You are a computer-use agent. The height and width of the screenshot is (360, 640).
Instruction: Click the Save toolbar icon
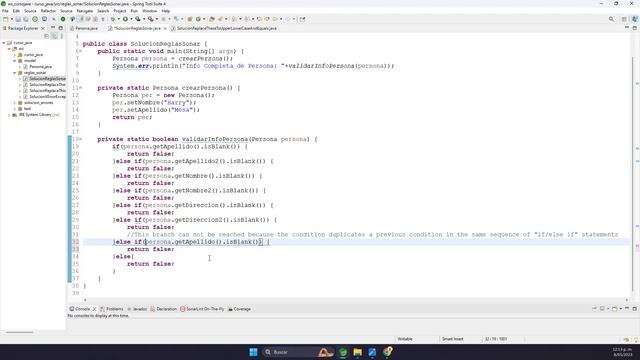click(18, 19)
